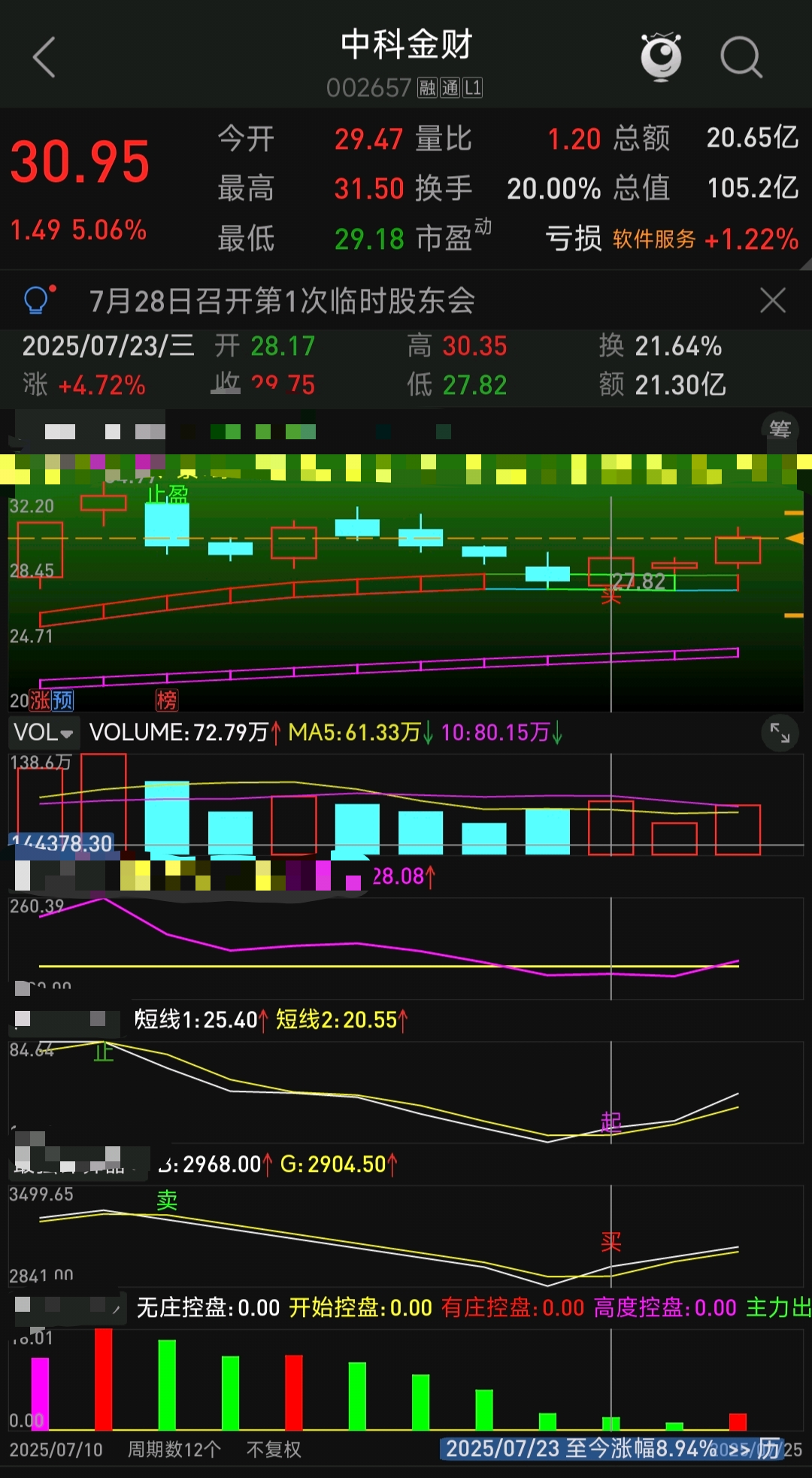Open the VOL indicator dropdown

coord(43,733)
